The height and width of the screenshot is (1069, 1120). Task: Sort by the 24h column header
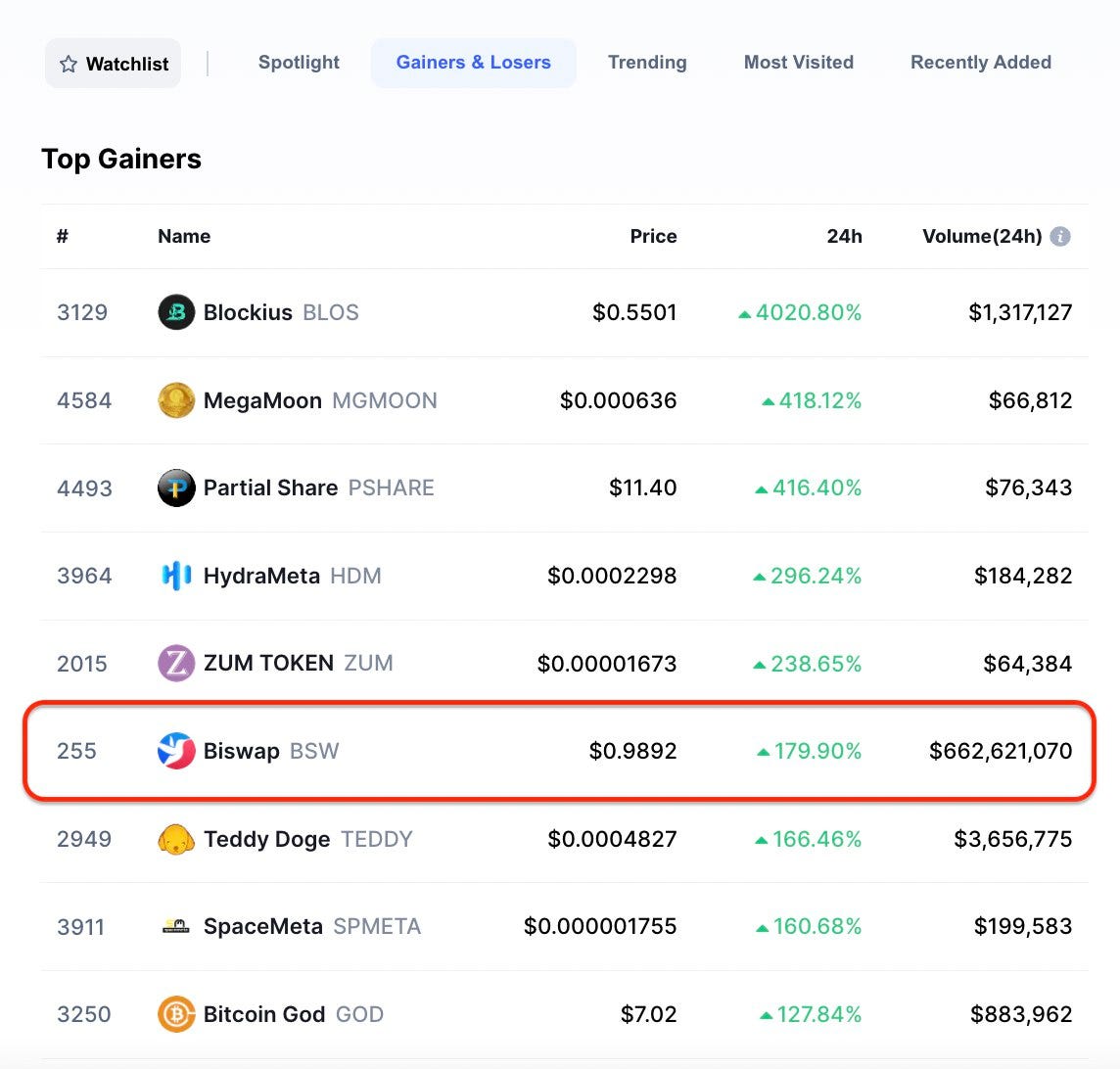tap(844, 236)
